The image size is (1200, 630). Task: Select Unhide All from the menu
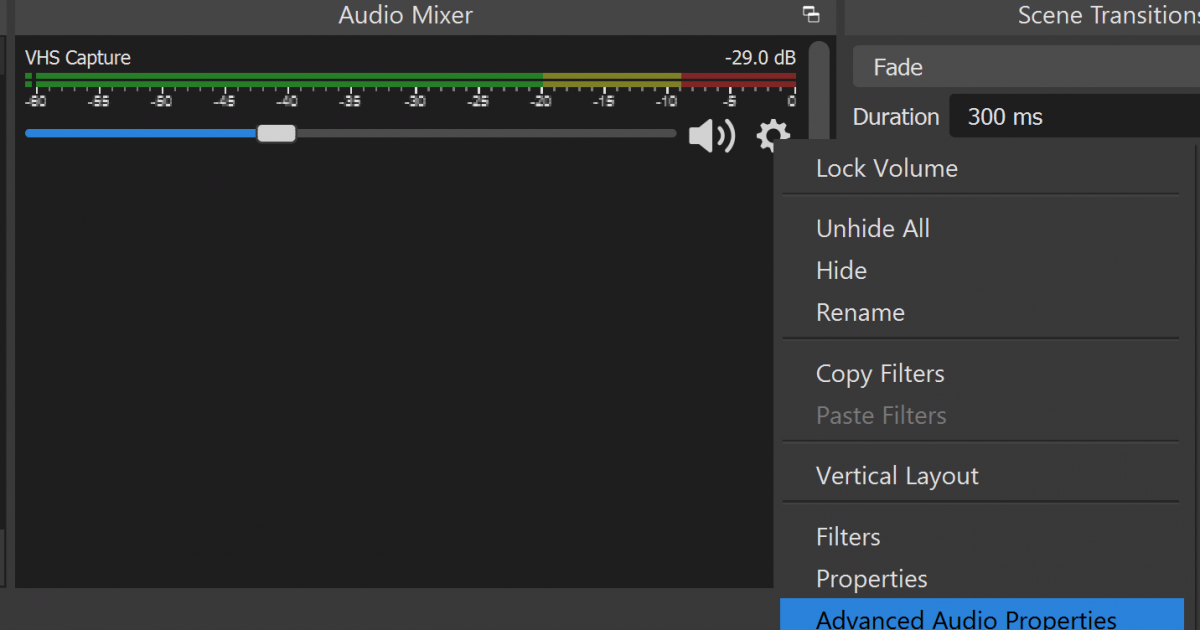tap(872, 229)
